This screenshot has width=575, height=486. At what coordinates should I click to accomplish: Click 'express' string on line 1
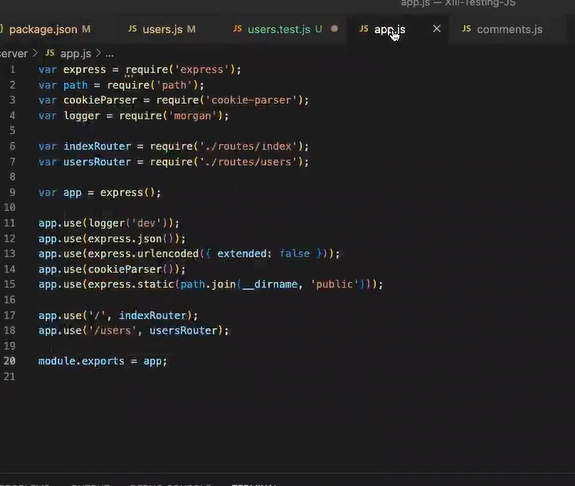201,69
